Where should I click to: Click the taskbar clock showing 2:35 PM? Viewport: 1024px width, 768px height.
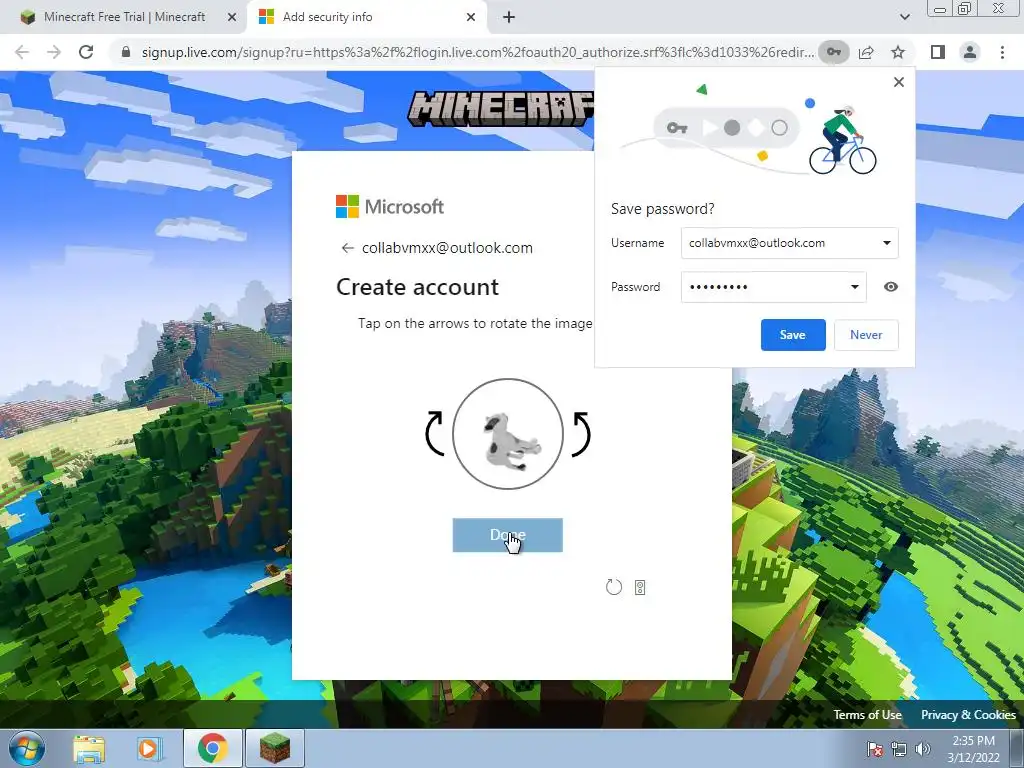(973, 749)
